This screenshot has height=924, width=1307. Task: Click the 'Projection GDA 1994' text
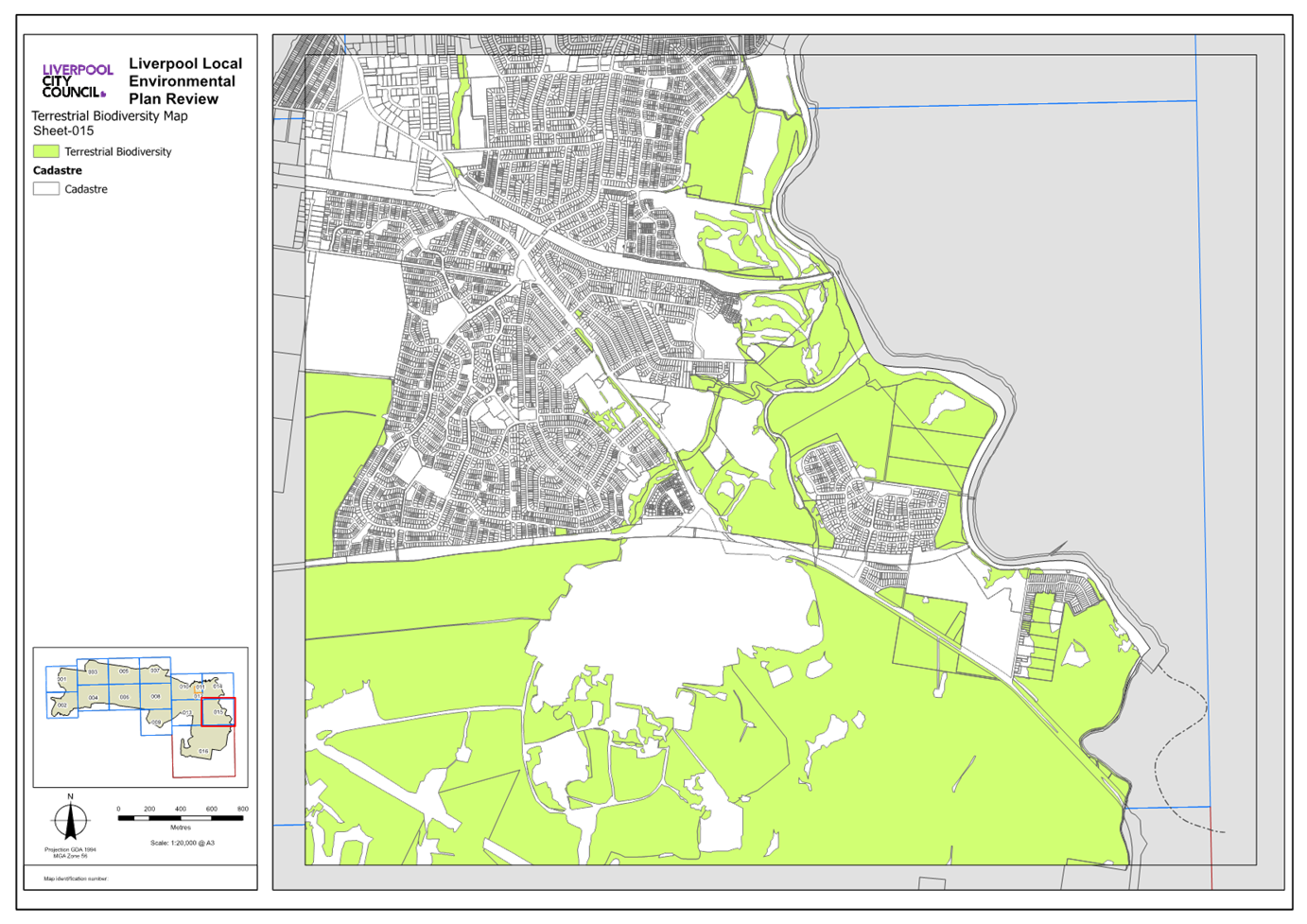(x=70, y=849)
